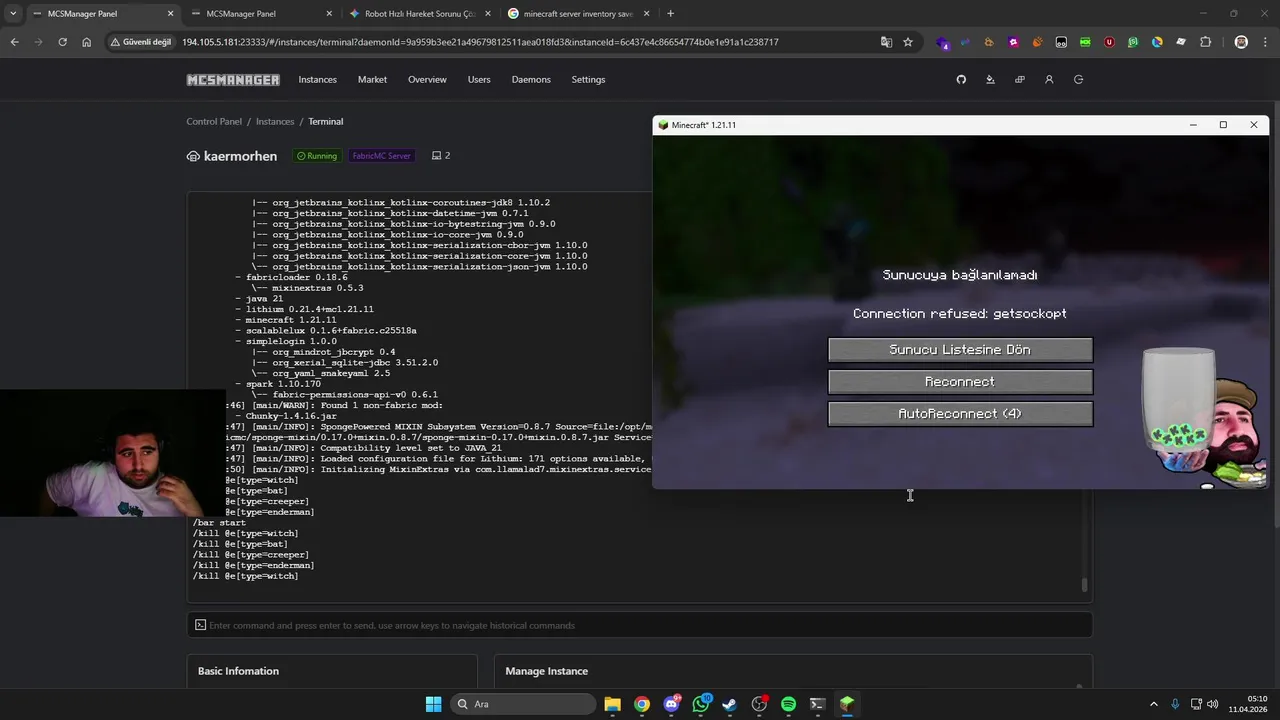Show hidden system tray icons
This screenshot has height=720, width=1280.
click(x=1153, y=704)
